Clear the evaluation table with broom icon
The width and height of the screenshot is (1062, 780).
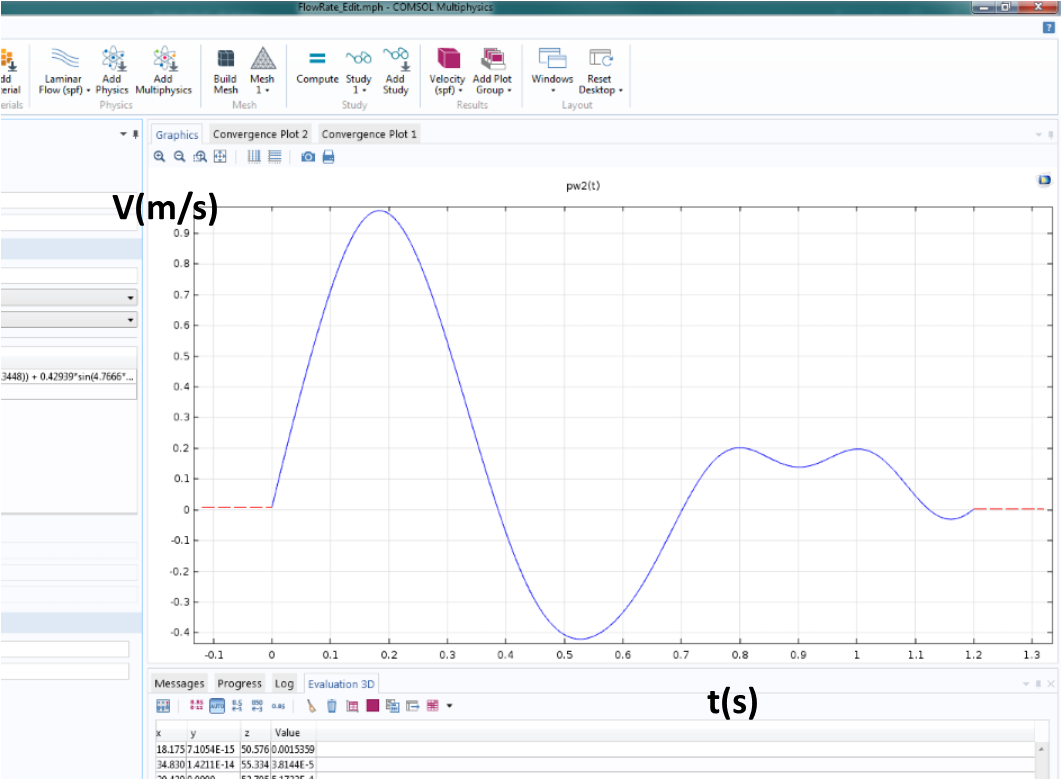[x=312, y=706]
